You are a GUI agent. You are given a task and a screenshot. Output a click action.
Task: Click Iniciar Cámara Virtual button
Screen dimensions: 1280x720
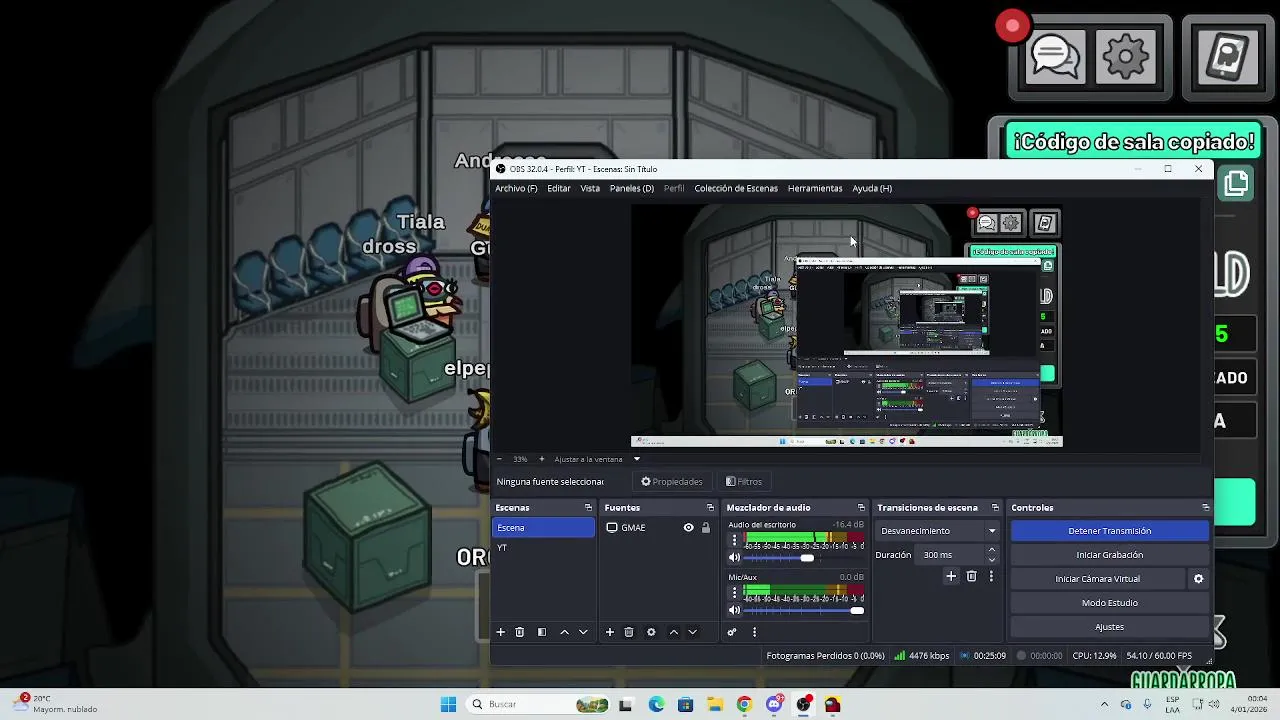click(x=1097, y=579)
